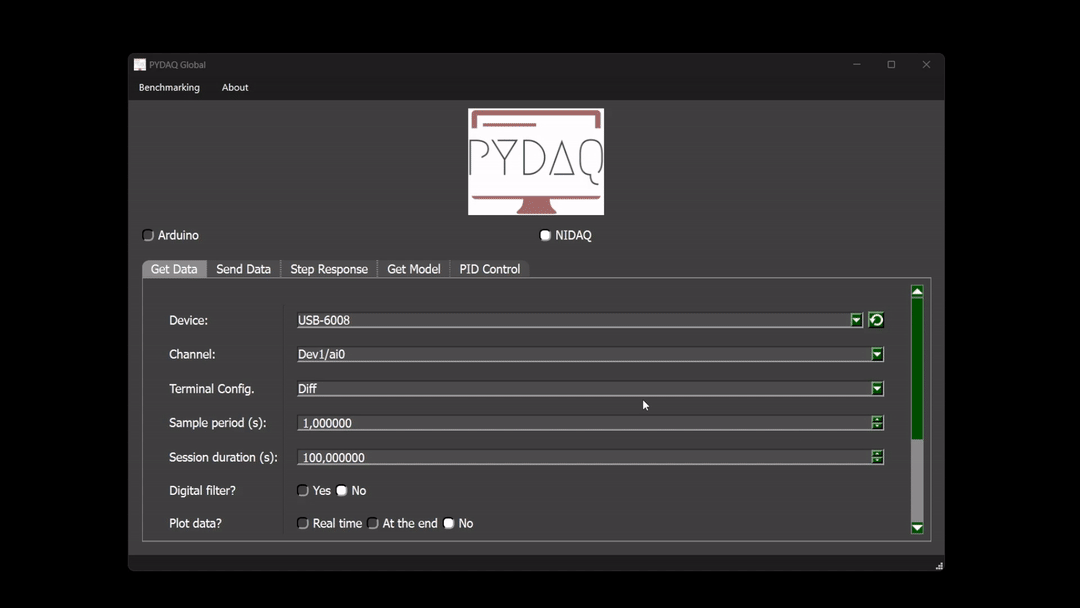Image resolution: width=1080 pixels, height=608 pixels.
Task: Click the Sample period stepper arrows
Action: pos(877,423)
